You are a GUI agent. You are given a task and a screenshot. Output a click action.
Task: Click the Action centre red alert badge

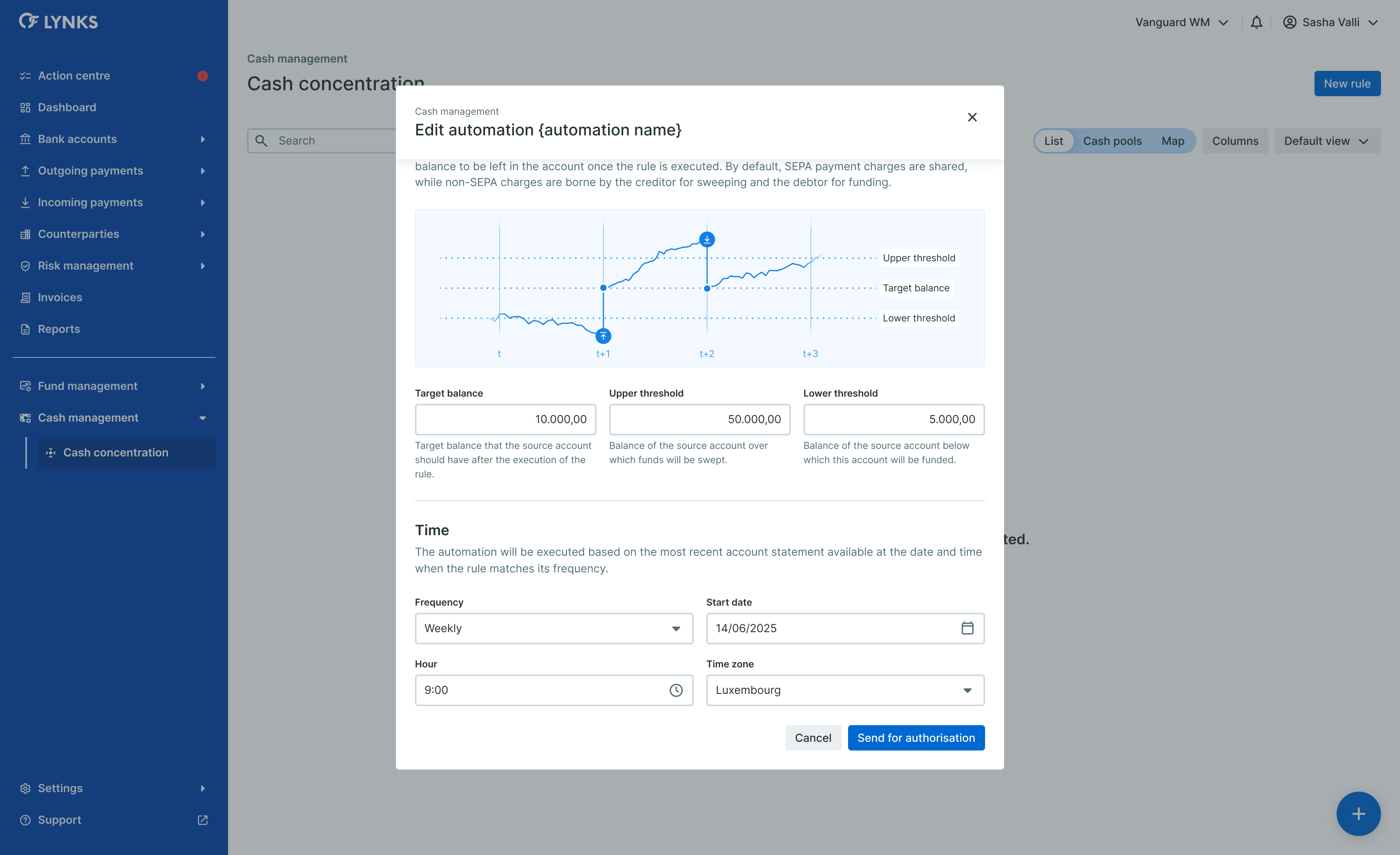coord(202,76)
